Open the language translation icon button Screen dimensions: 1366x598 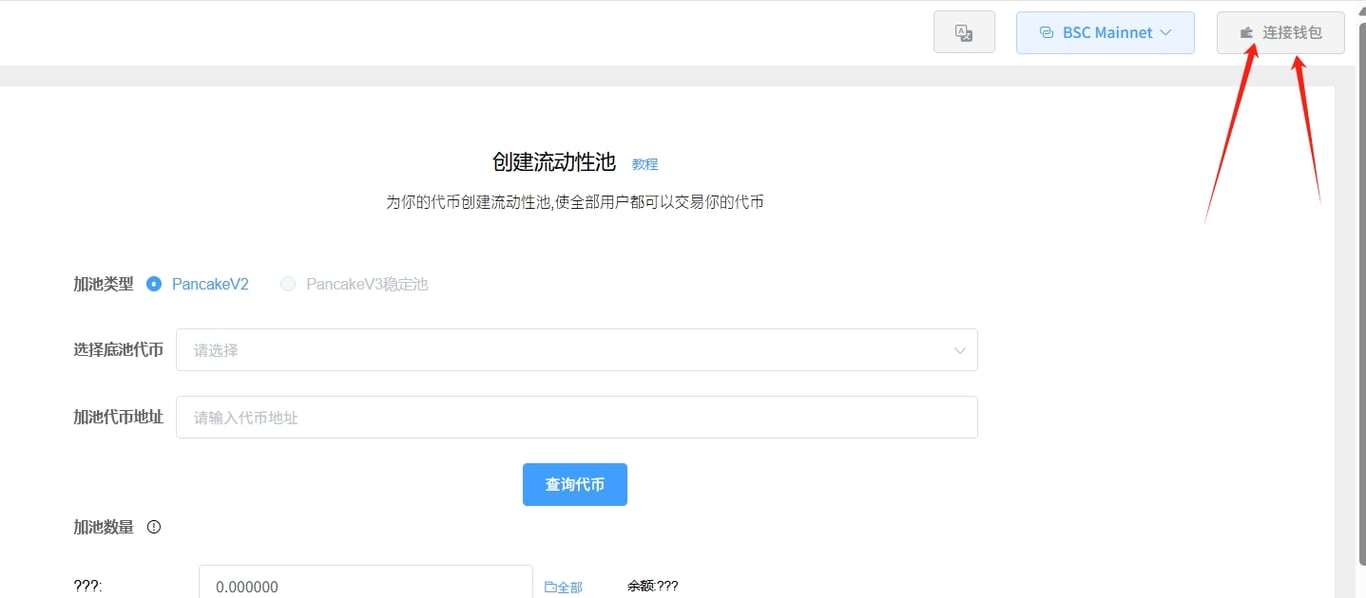(964, 32)
